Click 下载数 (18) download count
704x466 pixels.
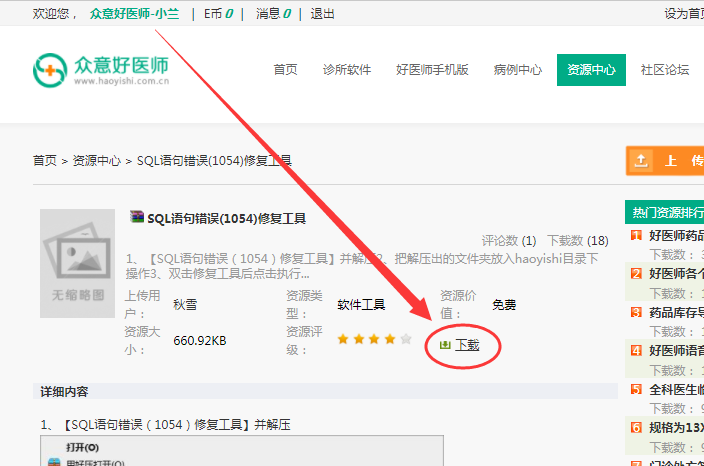(577, 241)
